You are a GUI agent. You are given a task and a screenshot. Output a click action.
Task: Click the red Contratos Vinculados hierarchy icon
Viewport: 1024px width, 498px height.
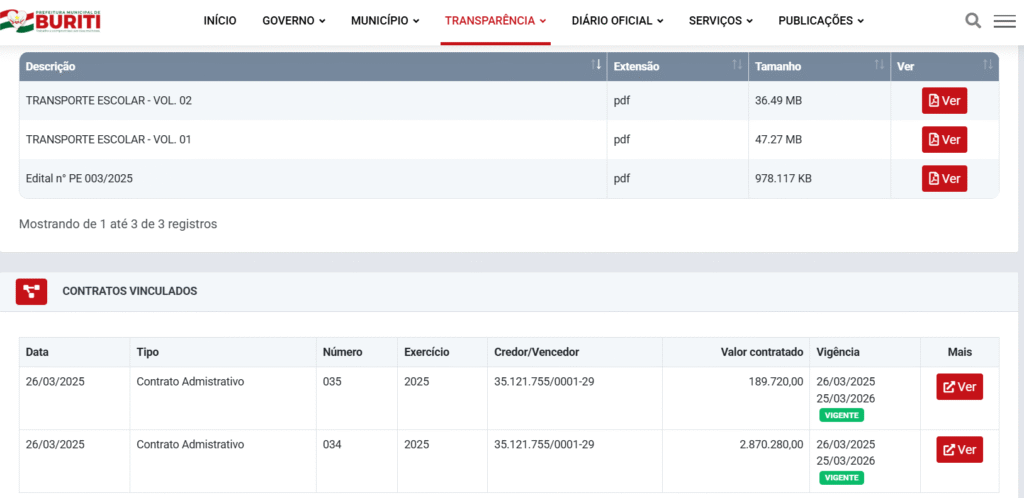tap(32, 291)
